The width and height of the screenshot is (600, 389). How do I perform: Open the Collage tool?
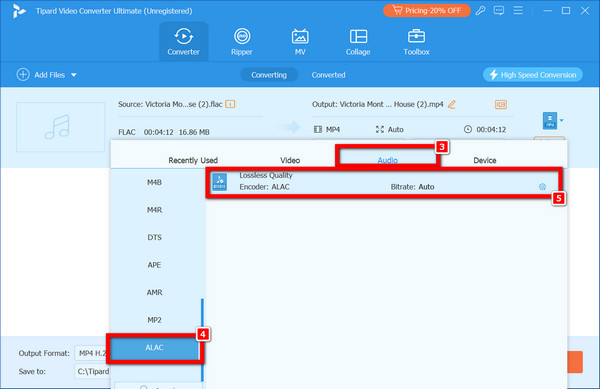358,42
